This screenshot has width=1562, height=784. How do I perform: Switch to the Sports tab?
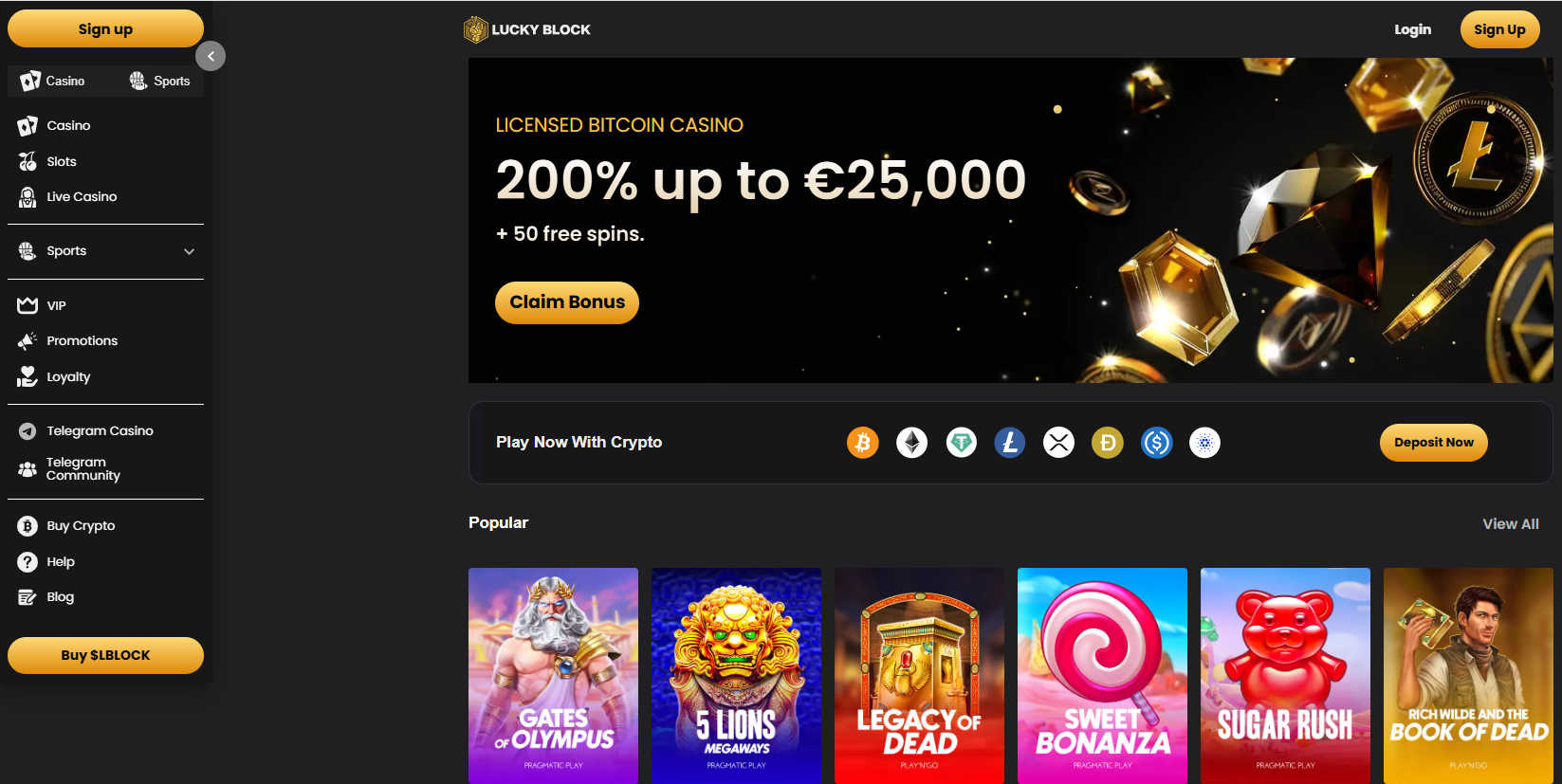pos(159,81)
